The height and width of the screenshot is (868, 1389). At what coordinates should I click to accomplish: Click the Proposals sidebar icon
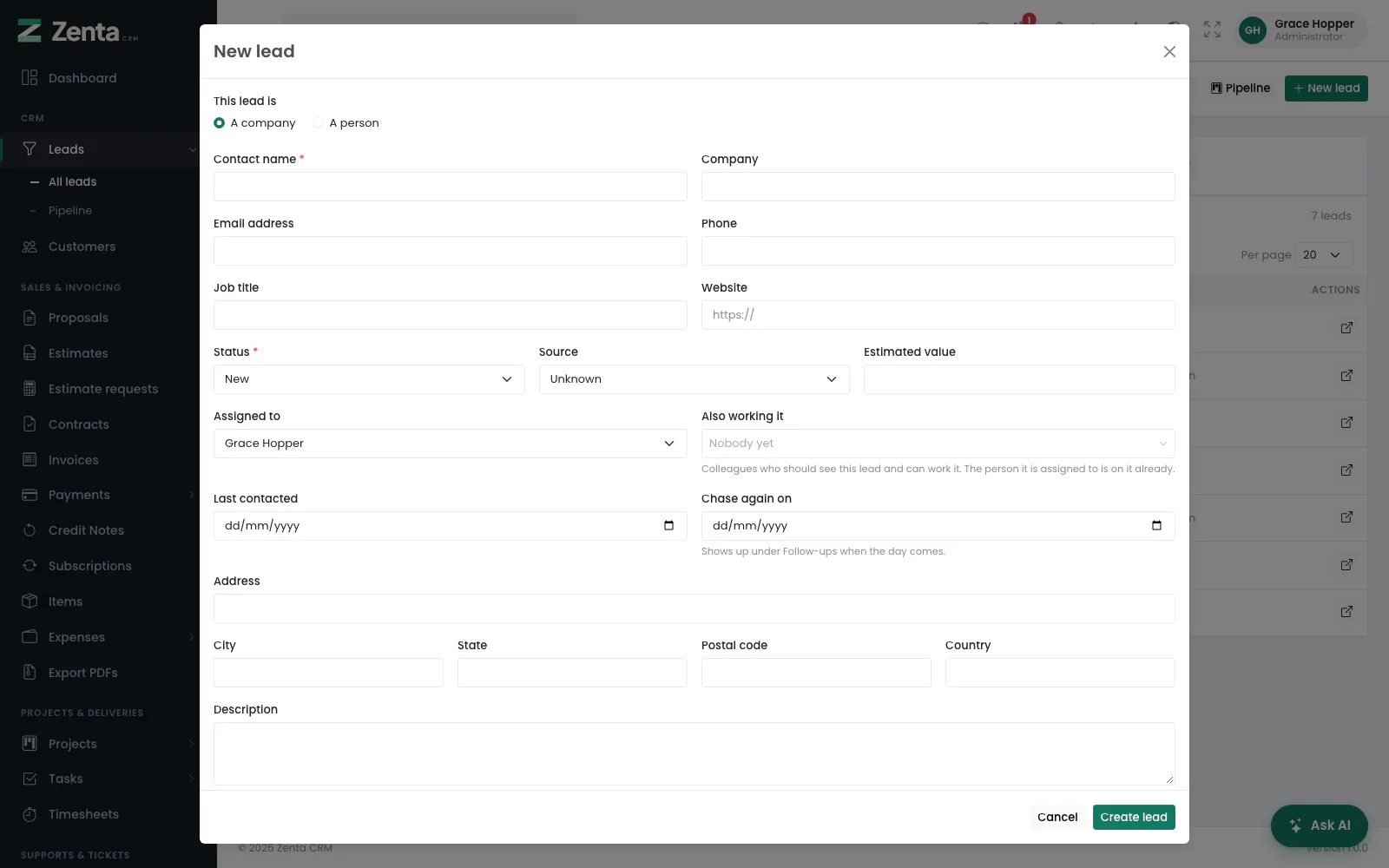point(30,318)
